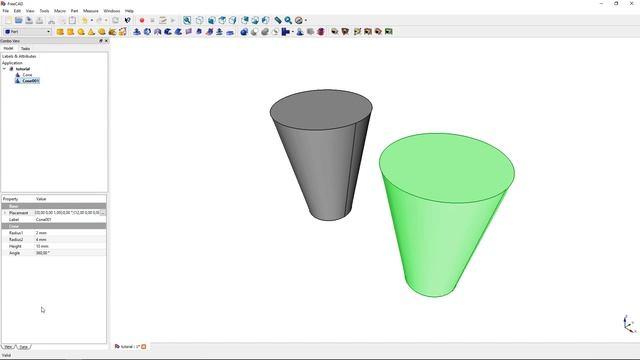Screen dimensions: 640x360
Task: Click the Cut boolean icon
Action: [x=254, y=31]
